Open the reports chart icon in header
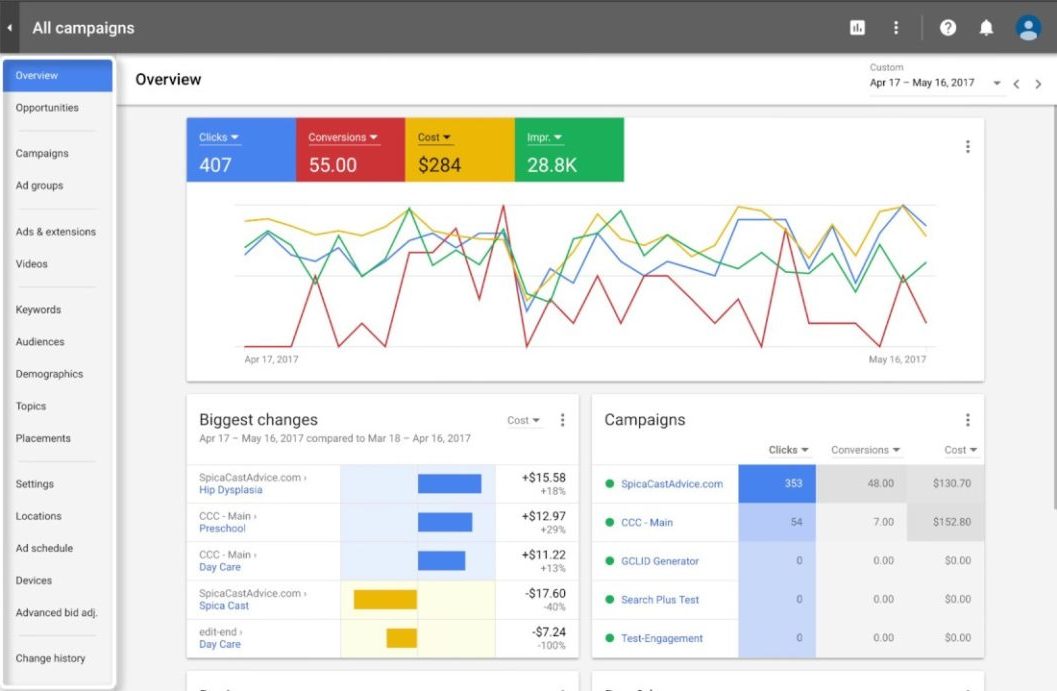Image resolution: width=1057 pixels, height=691 pixels. [x=857, y=28]
